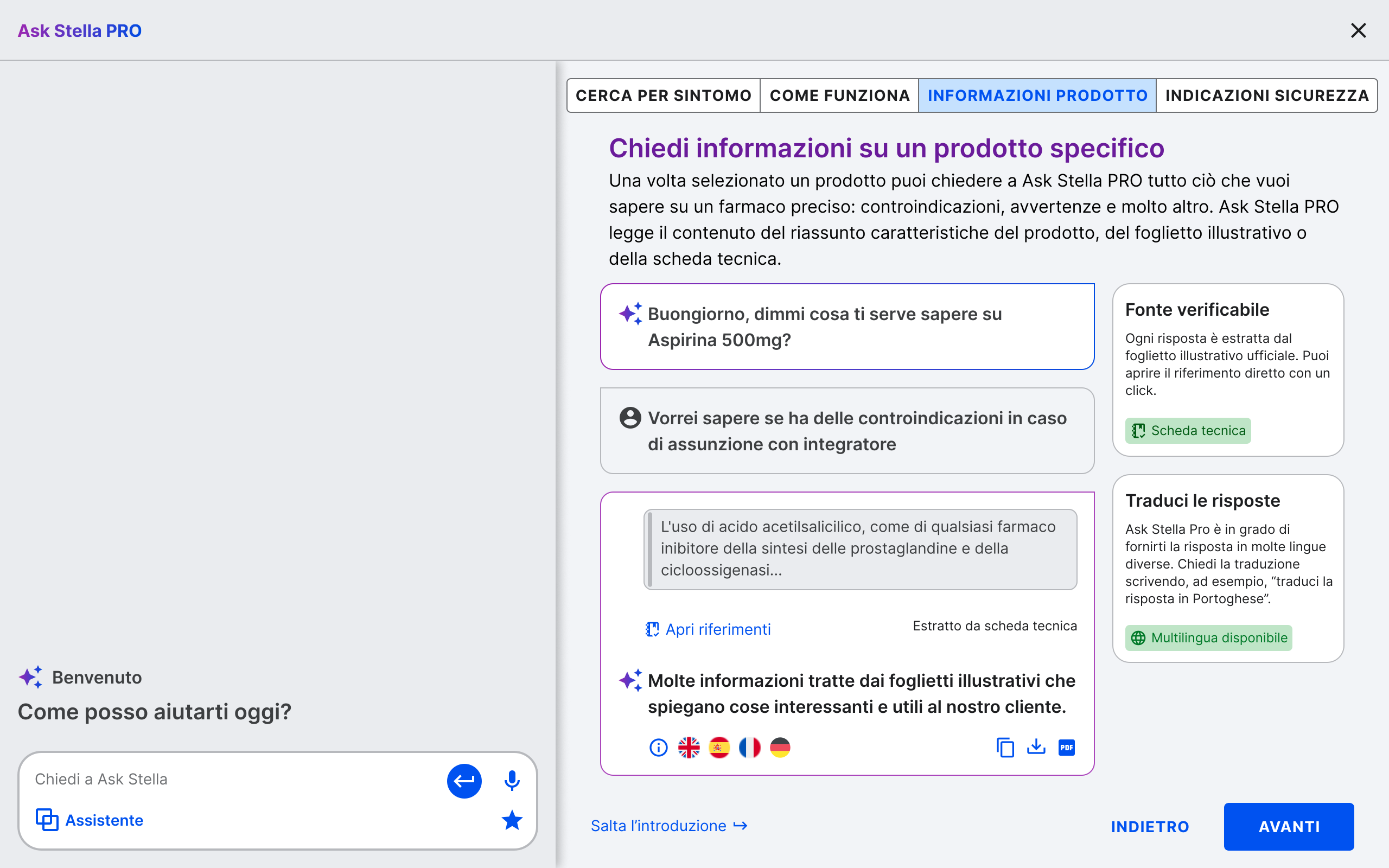1389x868 pixels.
Task: Export the answer as PDF
Action: coord(1066,748)
